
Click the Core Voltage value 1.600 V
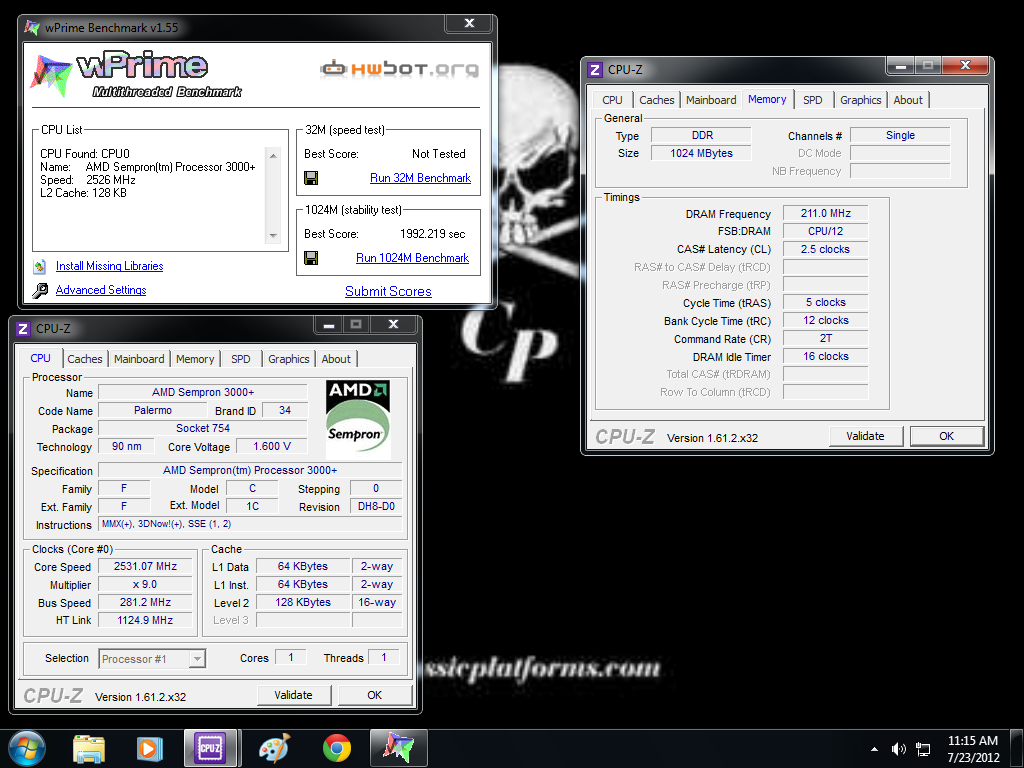[271, 447]
